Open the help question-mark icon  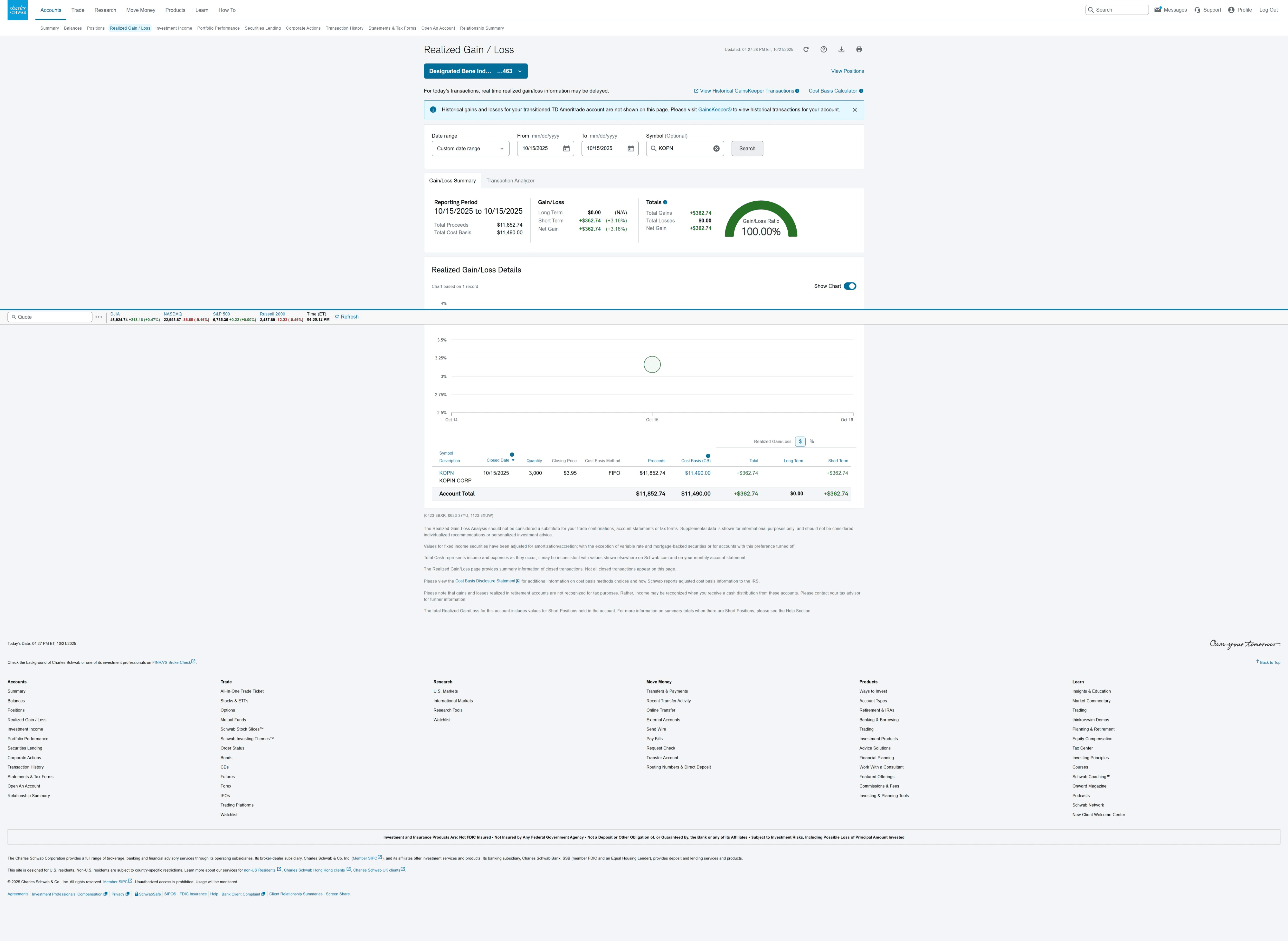tap(823, 50)
